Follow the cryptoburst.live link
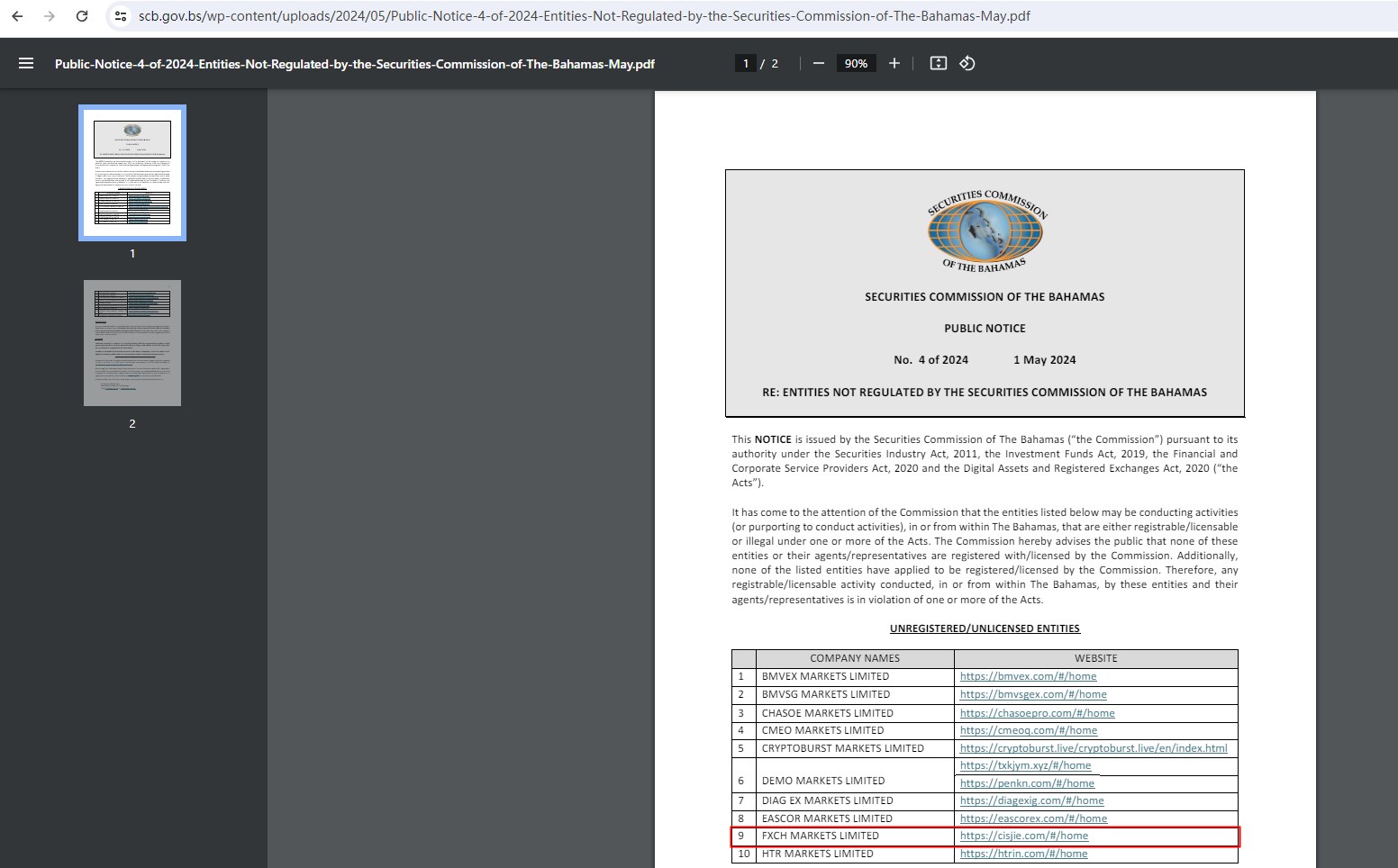 coord(1093,749)
